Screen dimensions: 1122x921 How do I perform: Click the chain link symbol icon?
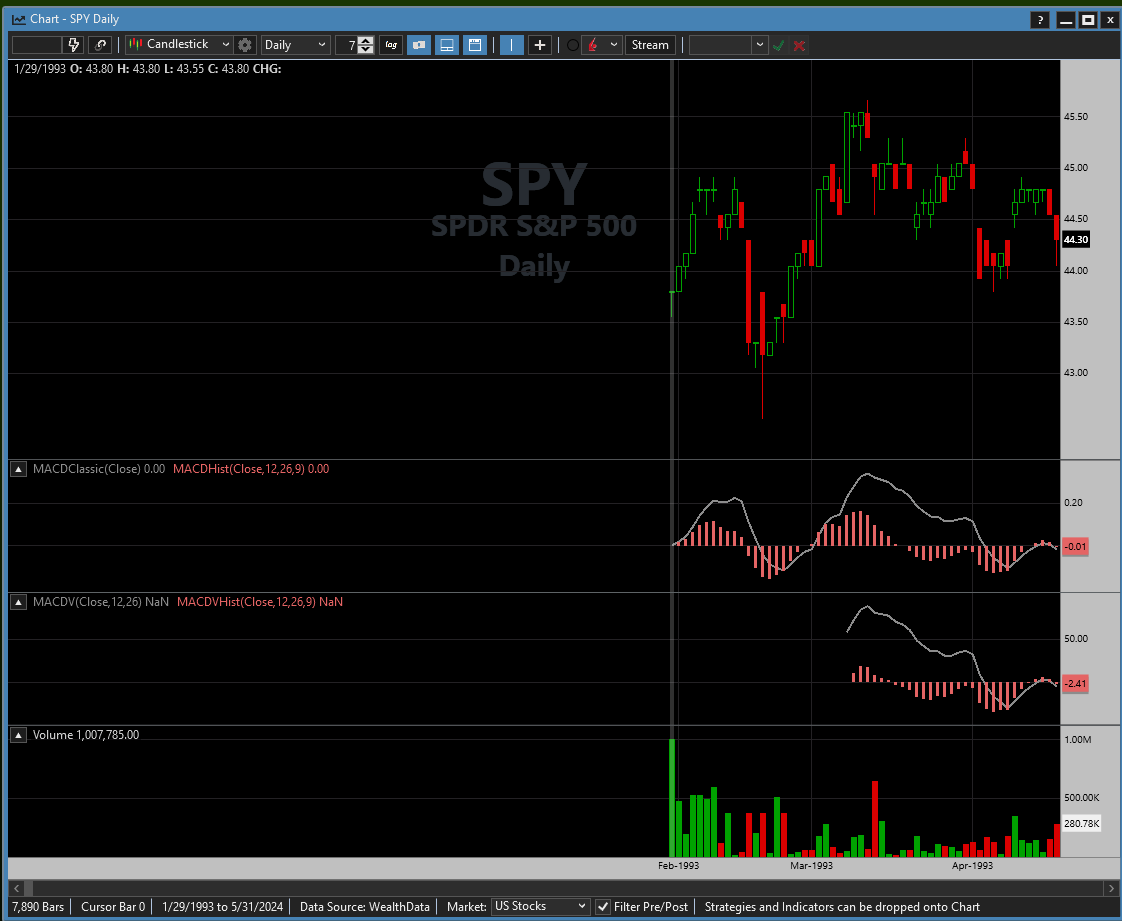[x=100, y=44]
